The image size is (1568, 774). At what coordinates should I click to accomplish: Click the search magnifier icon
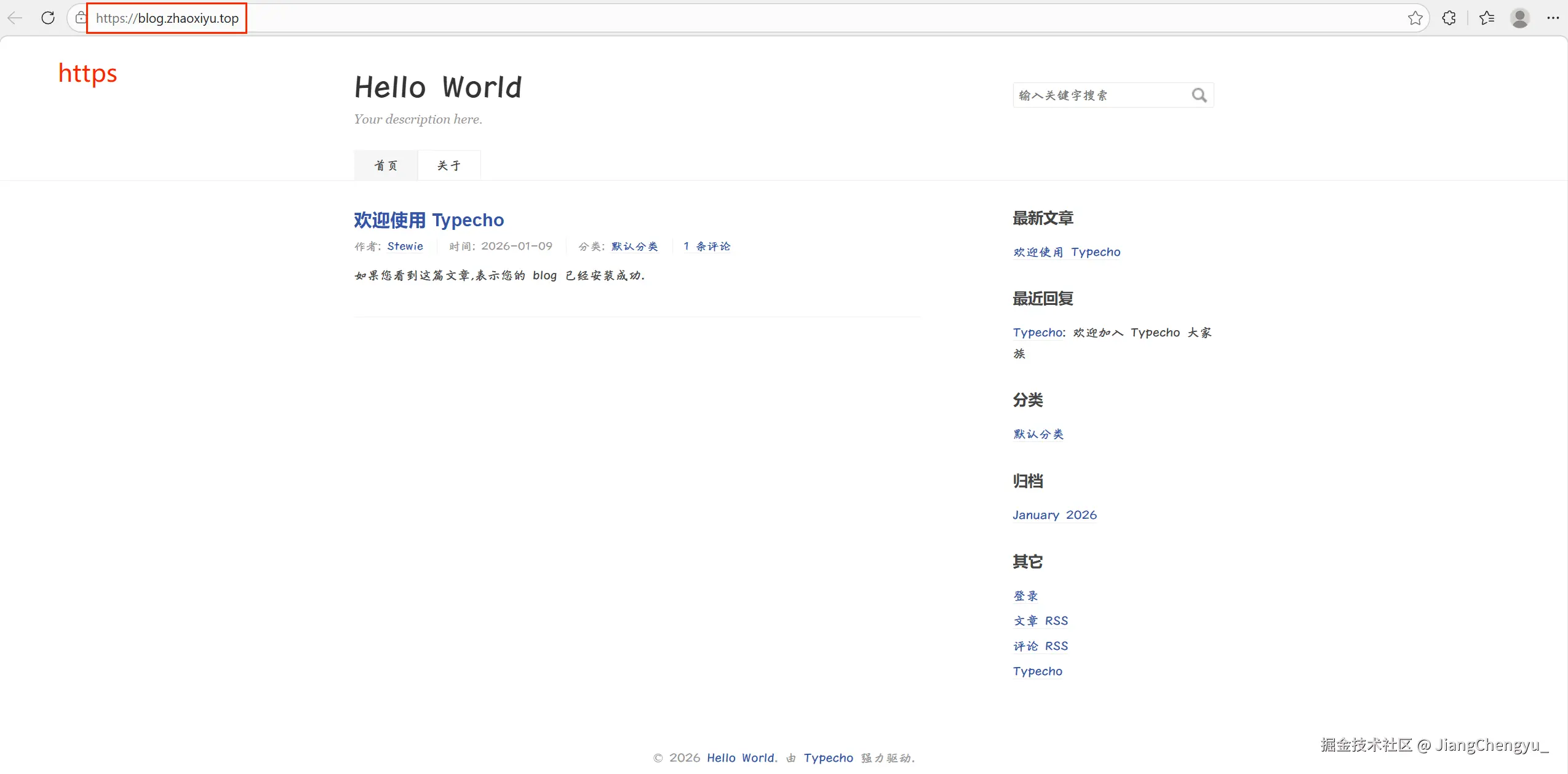(x=1199, y=95)
